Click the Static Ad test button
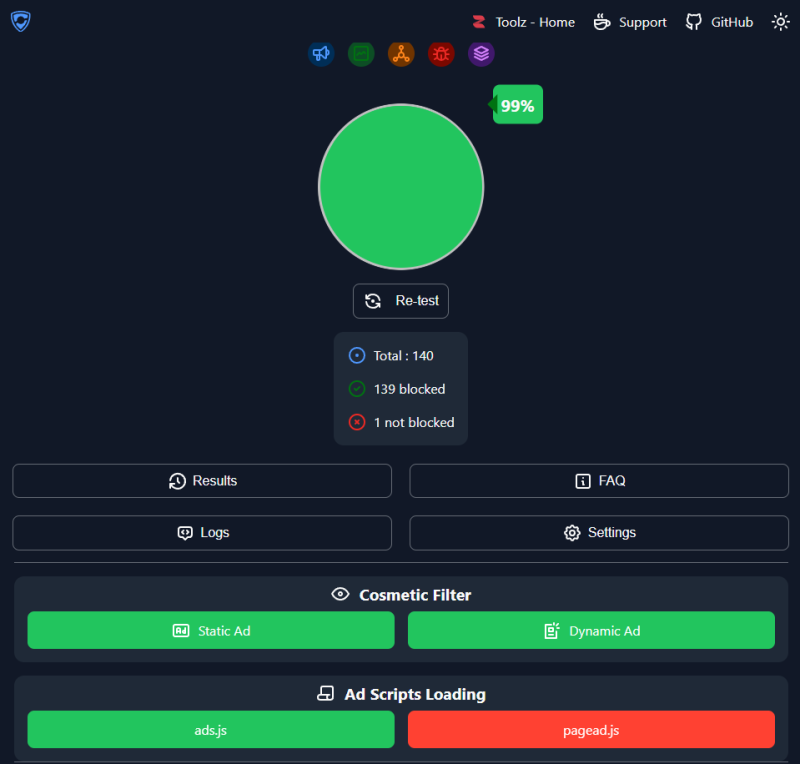The image size is (800, 764). [211, 631]
